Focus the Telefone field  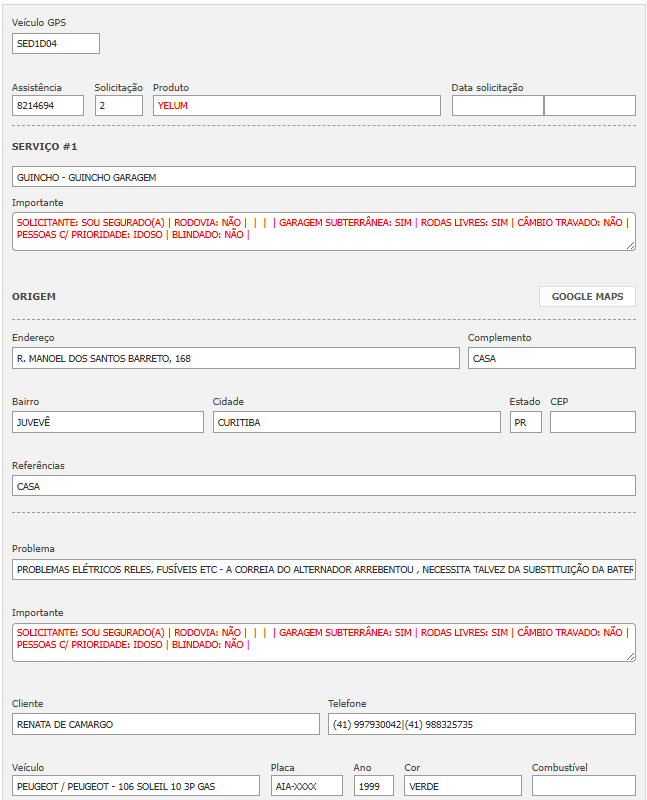[481, 724]
